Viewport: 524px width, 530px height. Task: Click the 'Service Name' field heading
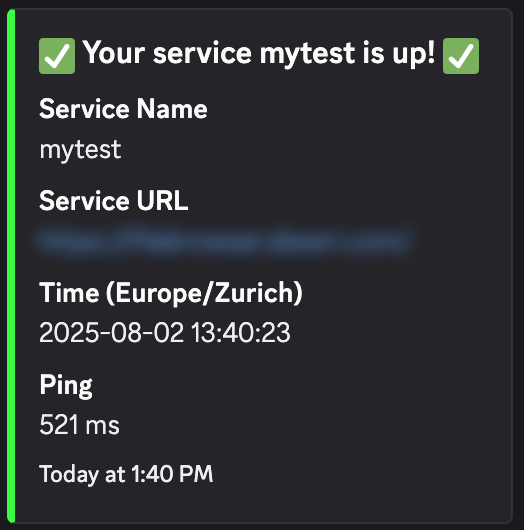tap(123, 109)
